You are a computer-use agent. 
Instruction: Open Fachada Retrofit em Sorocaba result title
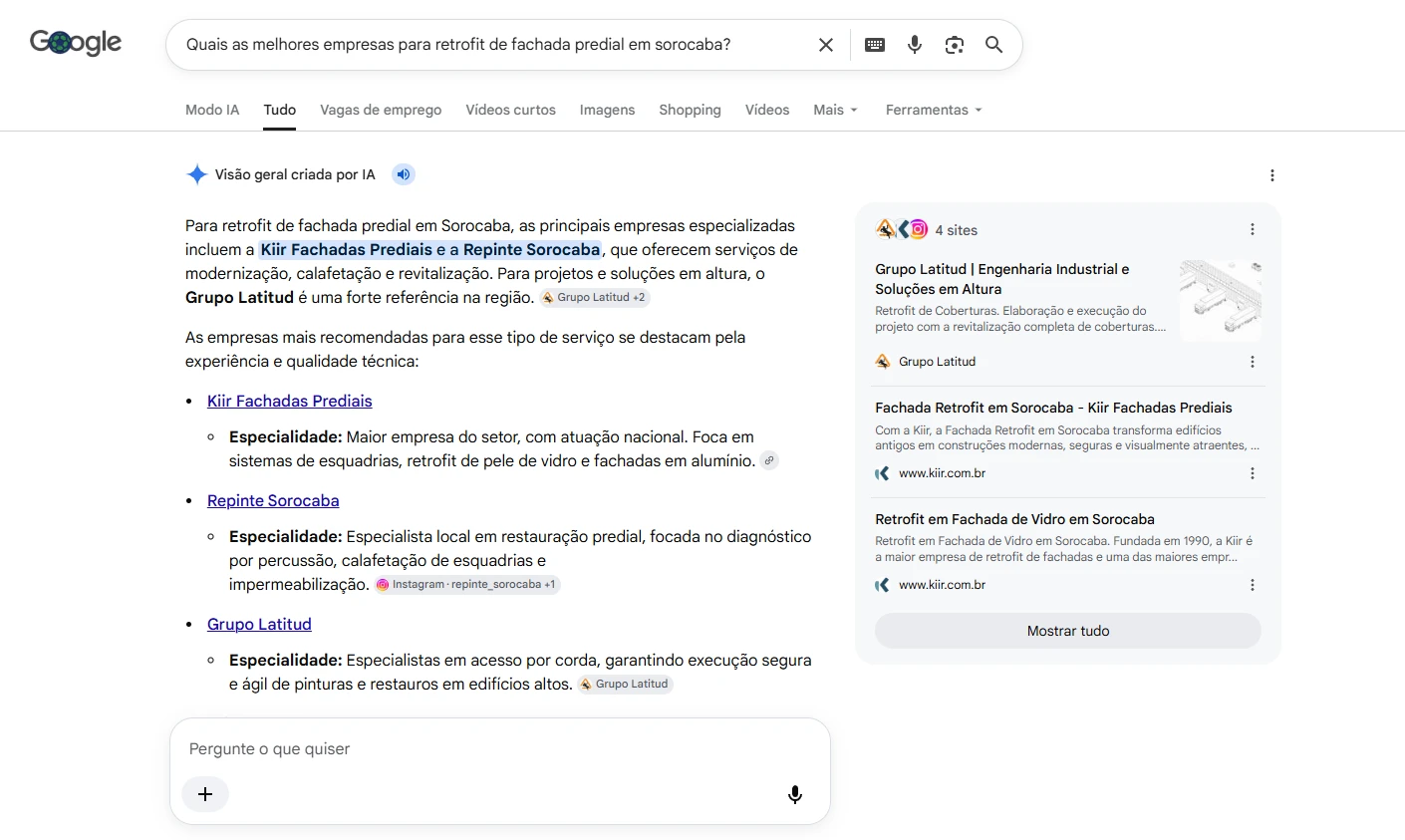(1053, 408)
